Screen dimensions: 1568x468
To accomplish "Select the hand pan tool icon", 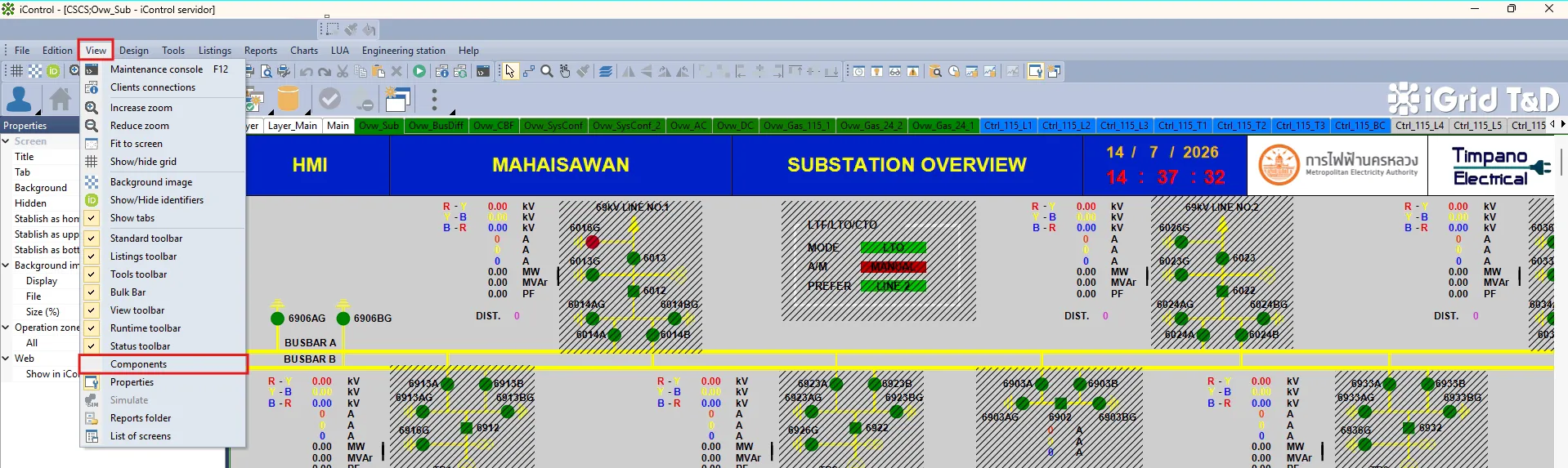I will 565,72.
